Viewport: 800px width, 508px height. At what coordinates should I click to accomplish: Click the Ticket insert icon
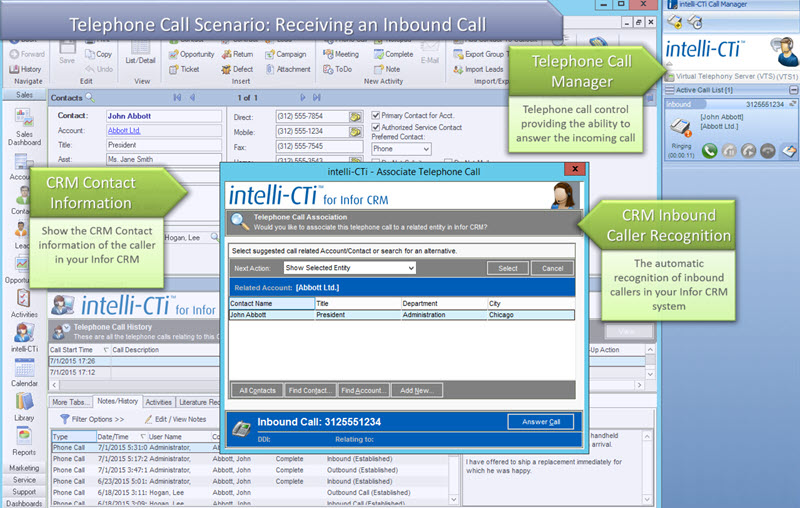(x=184, y=69)
